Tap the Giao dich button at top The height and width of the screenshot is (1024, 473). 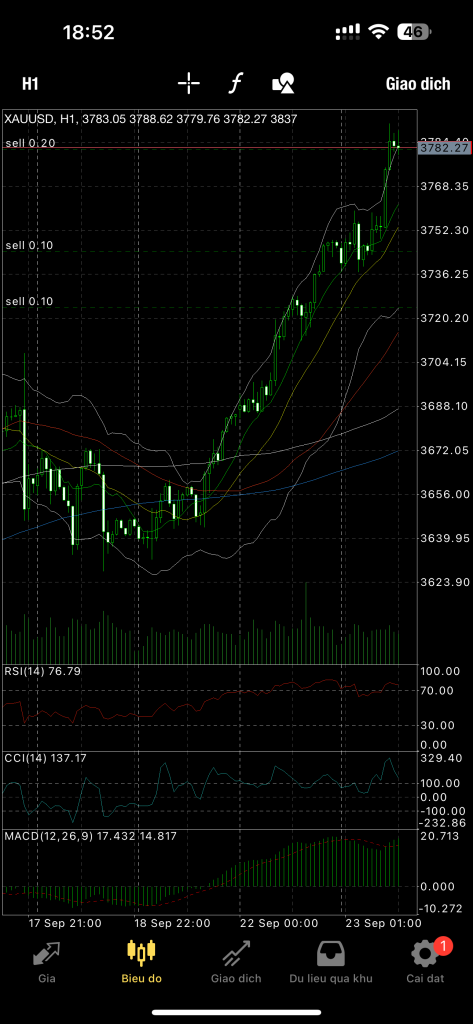[418, 84]
